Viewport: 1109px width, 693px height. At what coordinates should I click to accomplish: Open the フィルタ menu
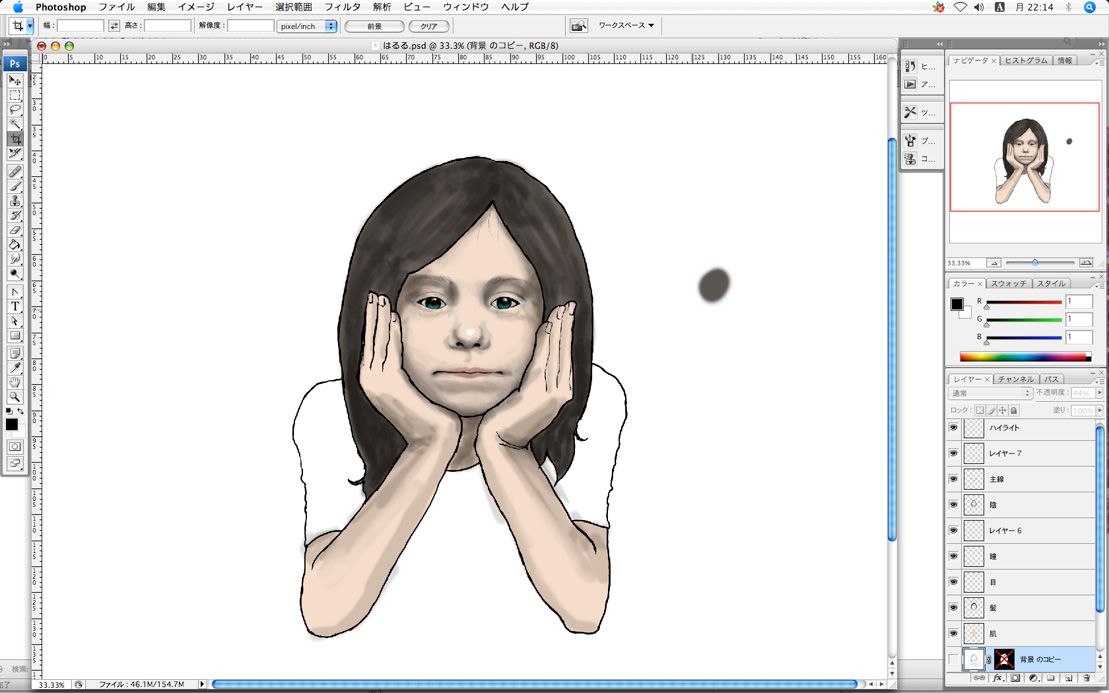point(342,7)
